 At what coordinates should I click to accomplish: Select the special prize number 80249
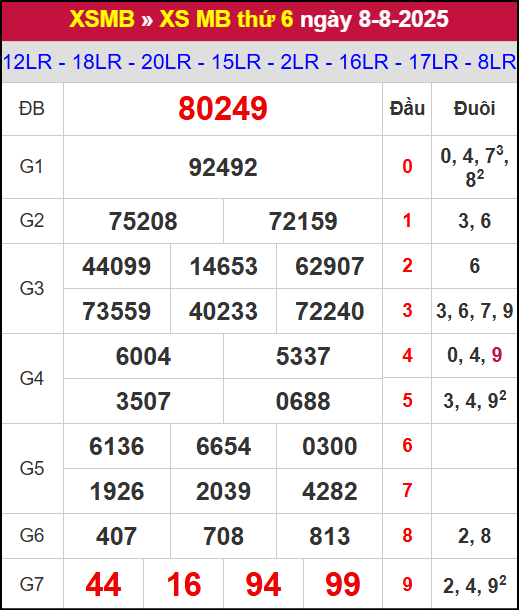point(223,109)
